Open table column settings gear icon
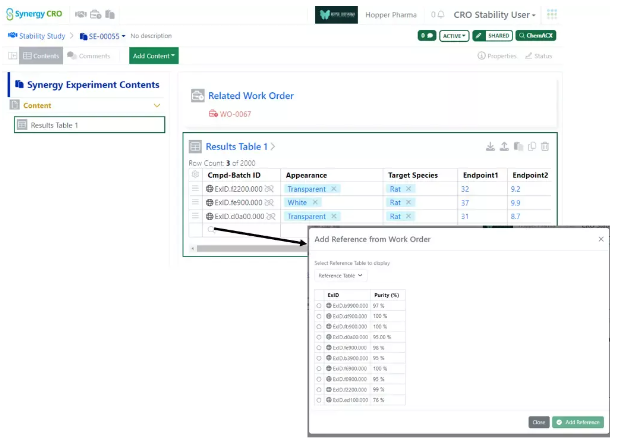617x441 pixels. (194, 174)
